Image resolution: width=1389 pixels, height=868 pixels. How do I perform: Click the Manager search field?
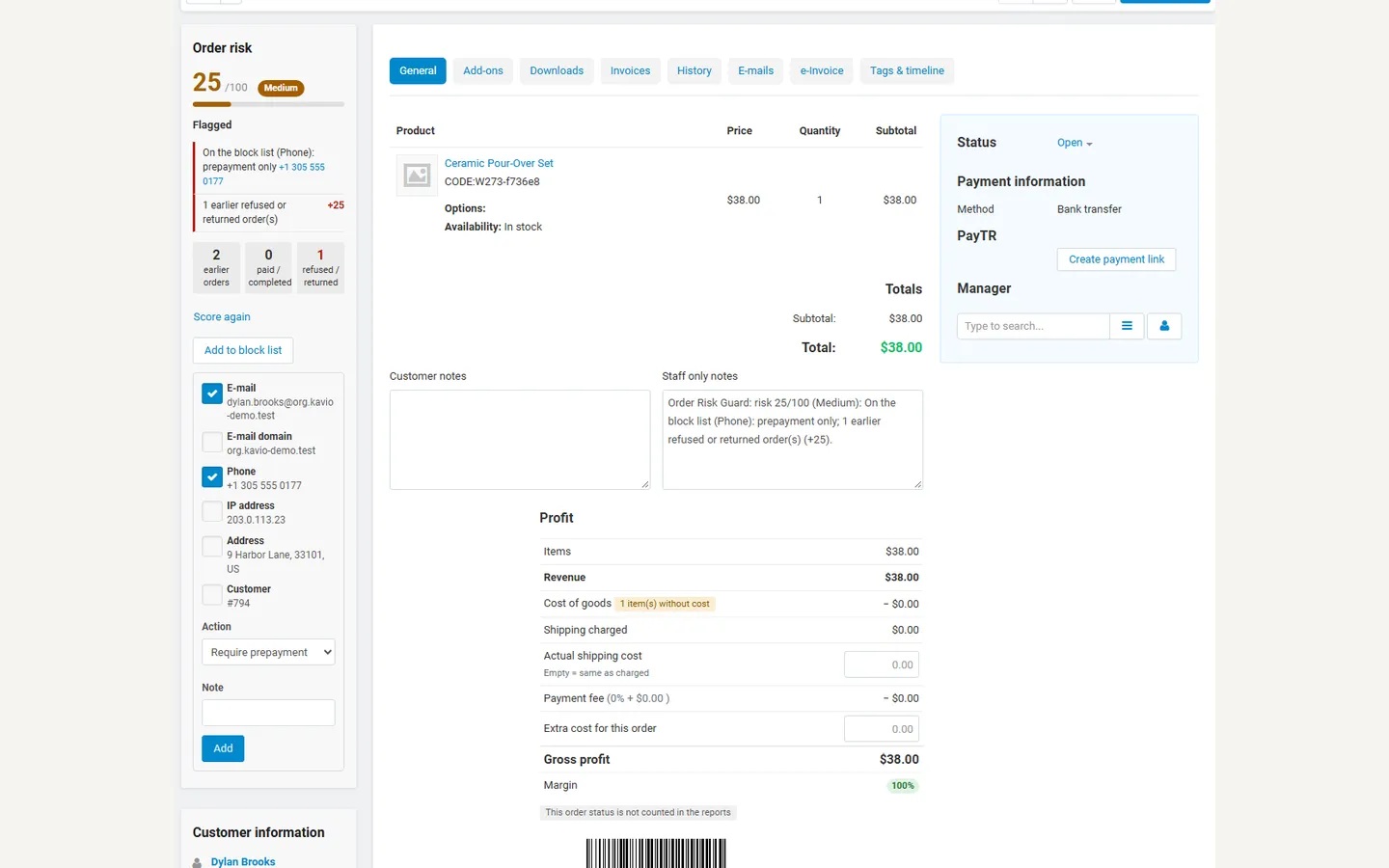[1033, 326]
